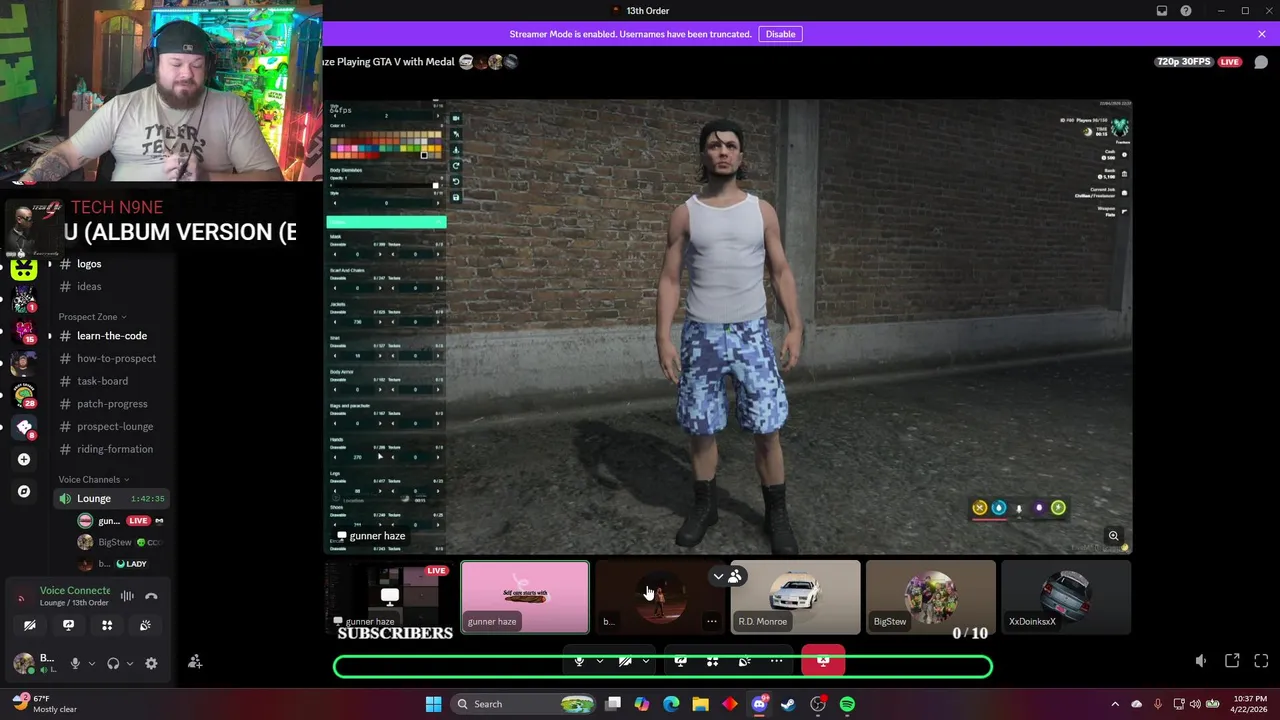Open output device options chevron
Viewport: 1280px width, 720px height.
click(x=129, y=663)
